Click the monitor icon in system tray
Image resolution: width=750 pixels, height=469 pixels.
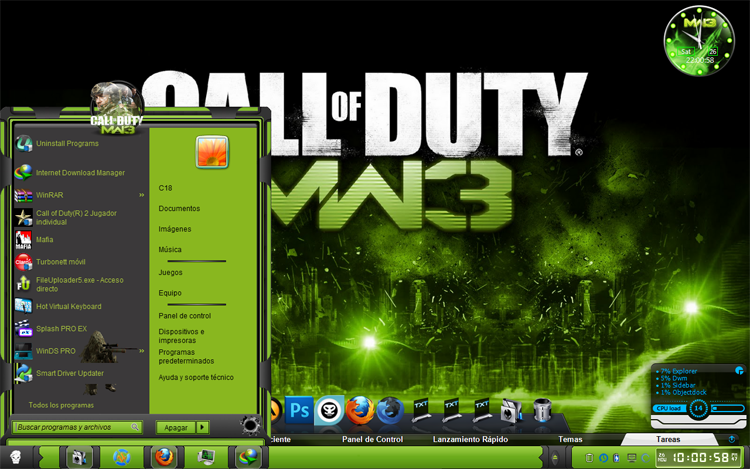point(631,458)
